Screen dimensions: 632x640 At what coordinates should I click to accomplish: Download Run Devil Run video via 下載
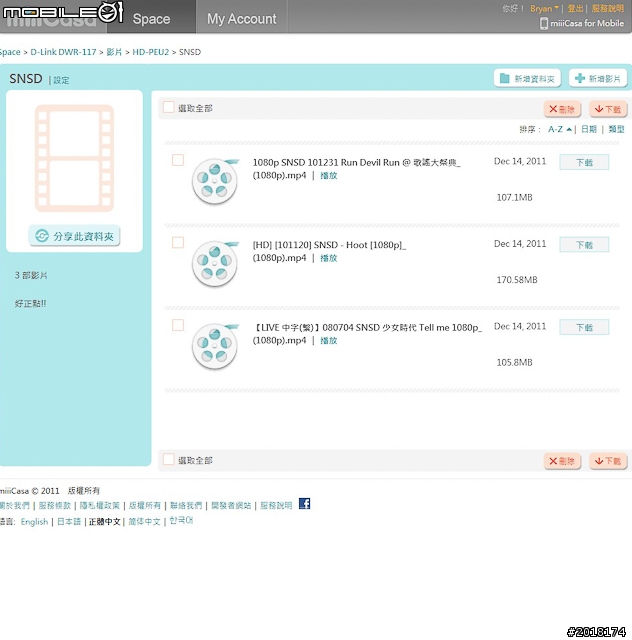coord(584,162)
